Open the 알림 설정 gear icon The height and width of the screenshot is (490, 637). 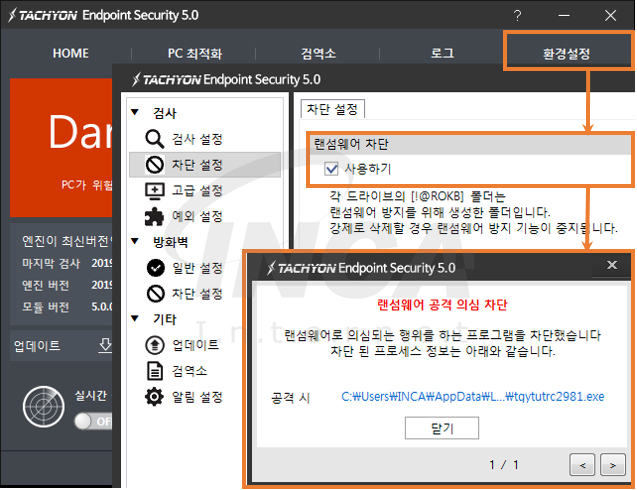point(154,397)
